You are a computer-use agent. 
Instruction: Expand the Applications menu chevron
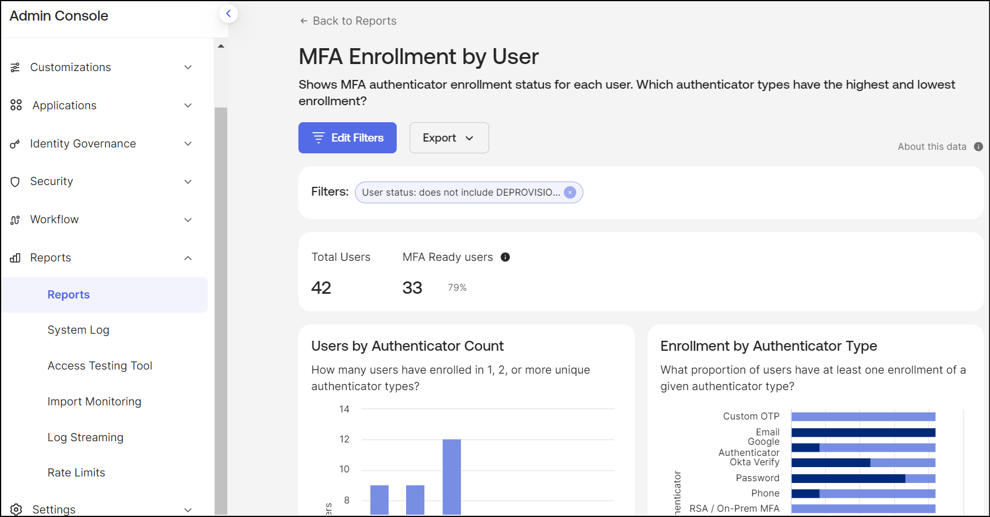tap(188, 105)
